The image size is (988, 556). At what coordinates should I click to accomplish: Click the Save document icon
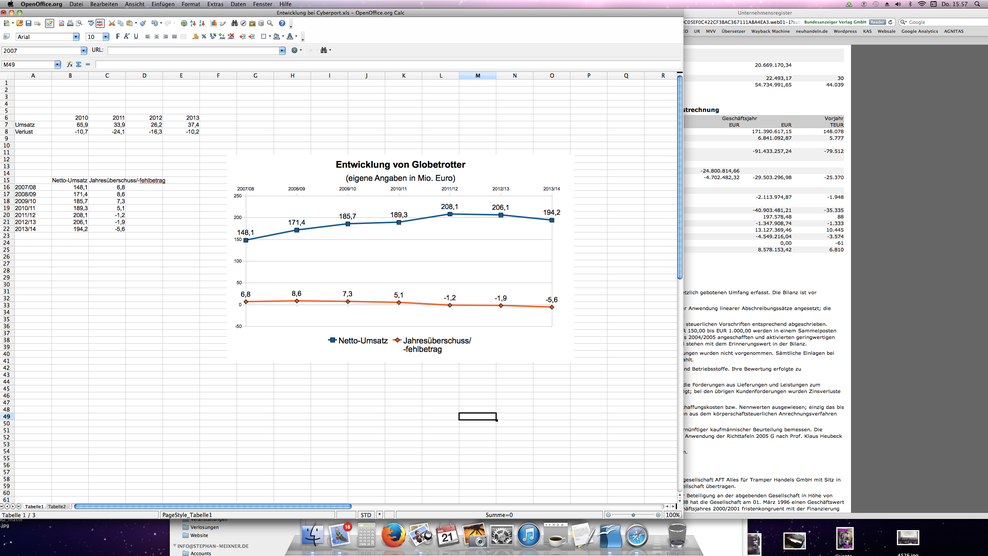[28, 23]
